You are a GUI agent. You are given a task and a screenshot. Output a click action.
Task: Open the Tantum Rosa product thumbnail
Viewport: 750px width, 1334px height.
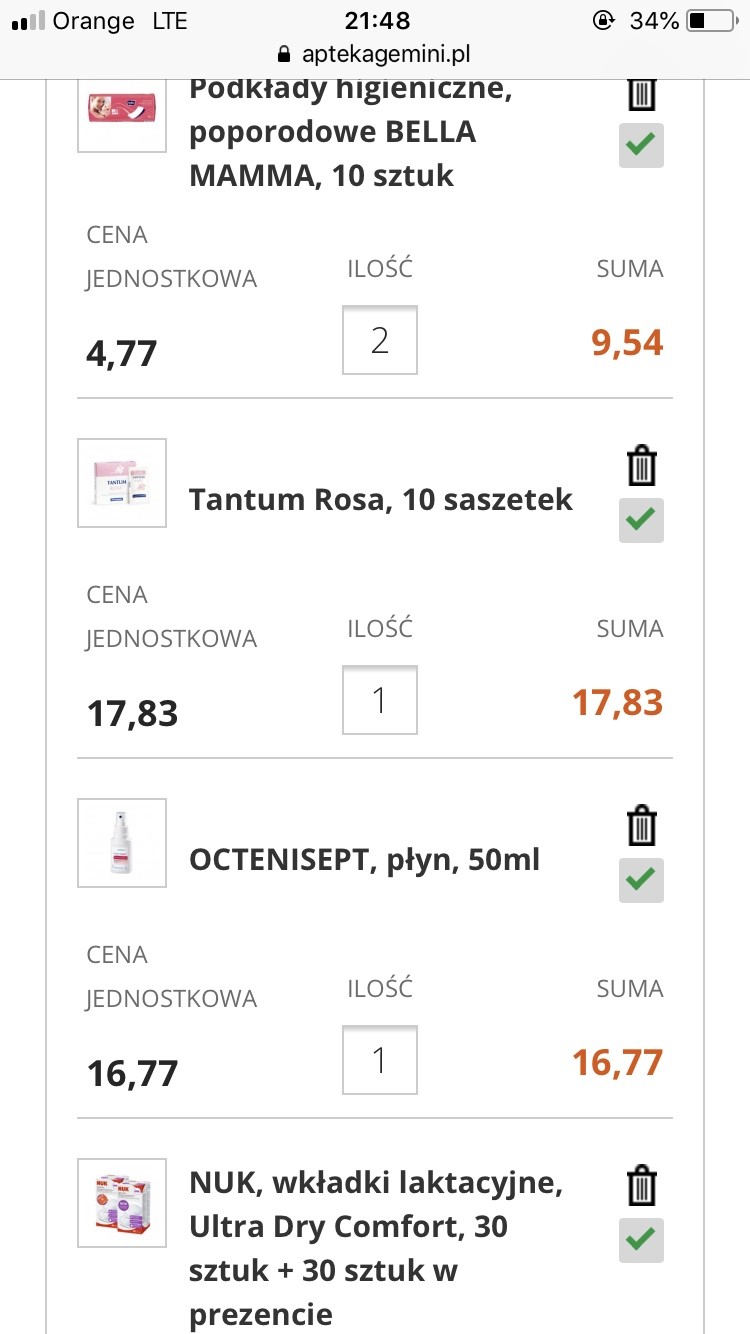tap(122, 483)
